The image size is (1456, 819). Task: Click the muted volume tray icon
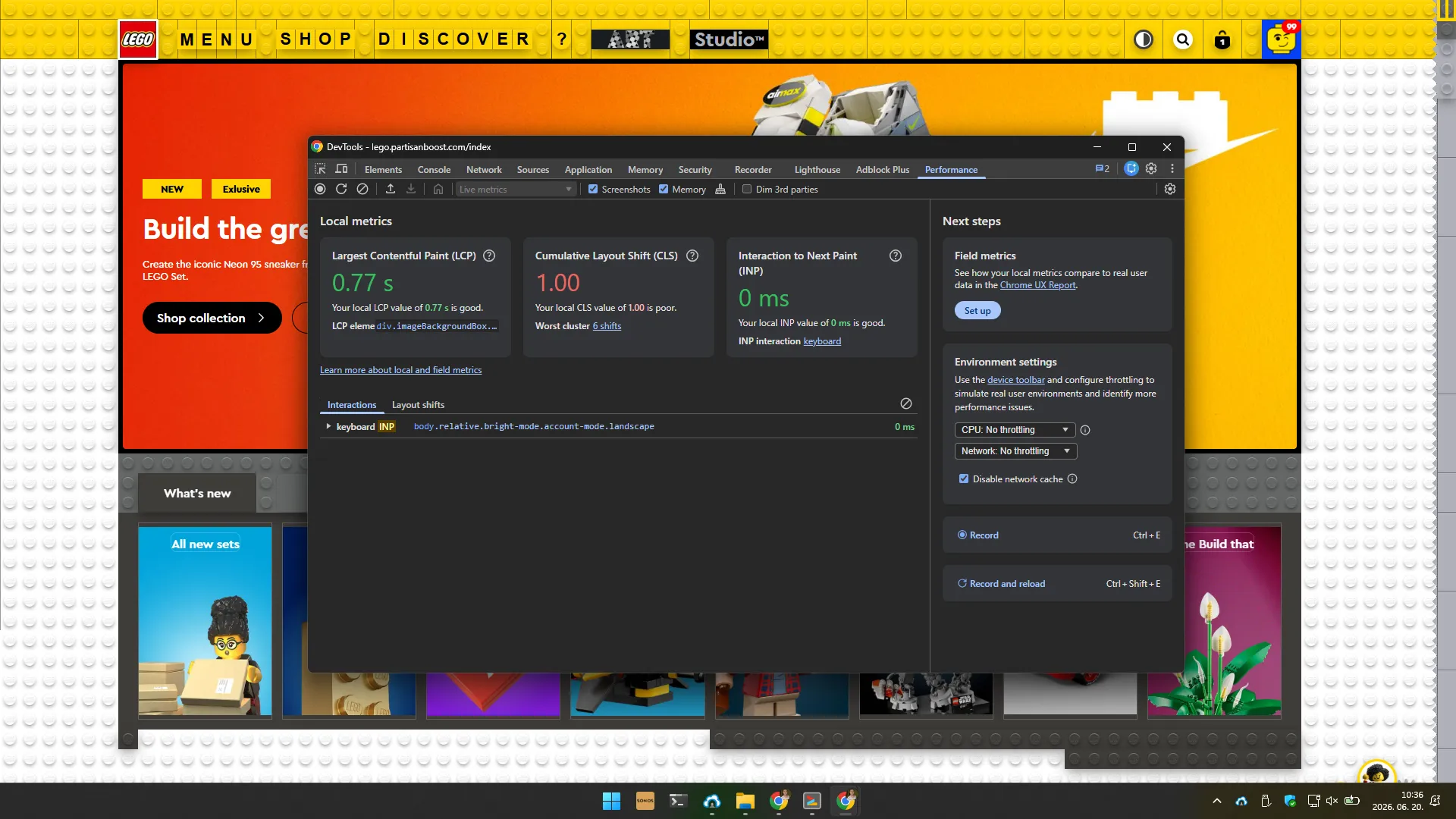[x=1332, y=801]
